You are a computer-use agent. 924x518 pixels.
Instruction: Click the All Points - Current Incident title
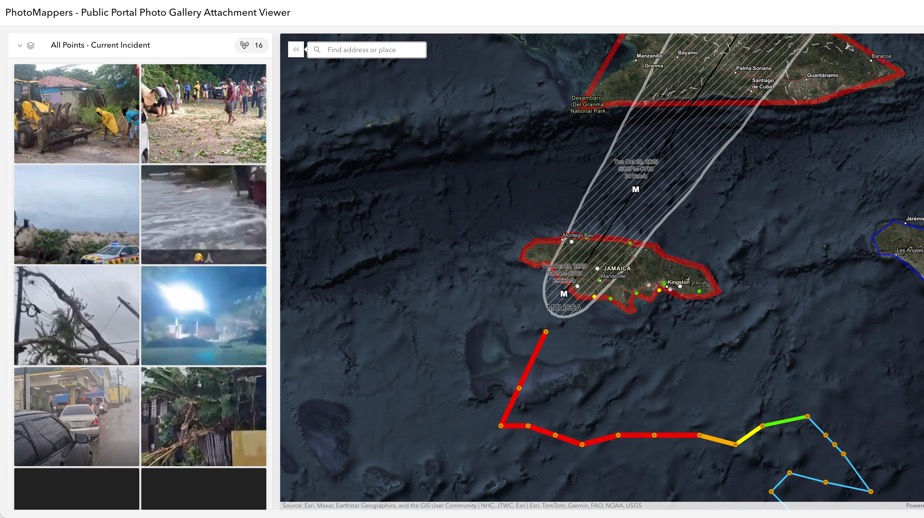[x=100, y=45]
